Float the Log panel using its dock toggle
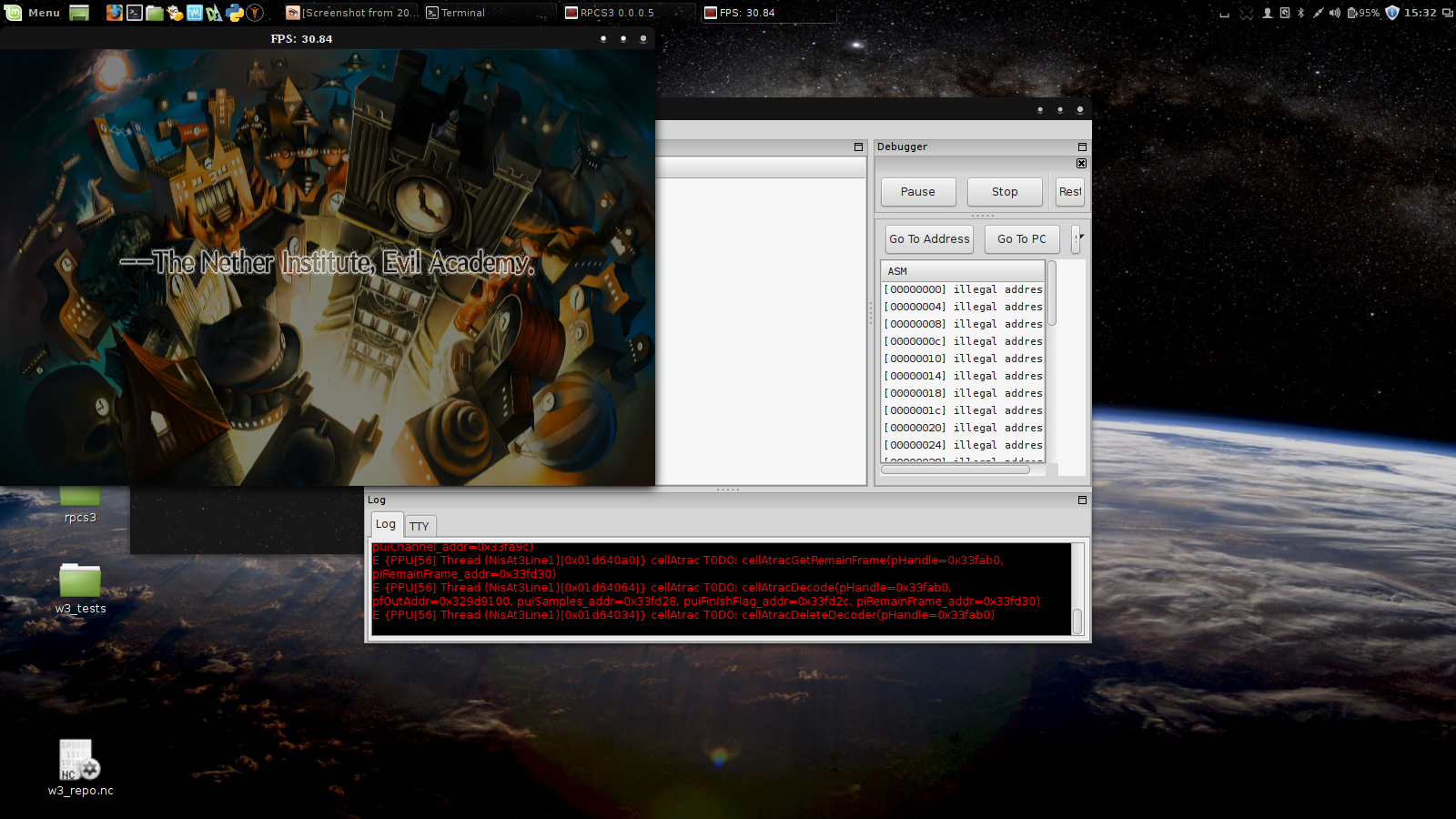 coord(1082,500)
